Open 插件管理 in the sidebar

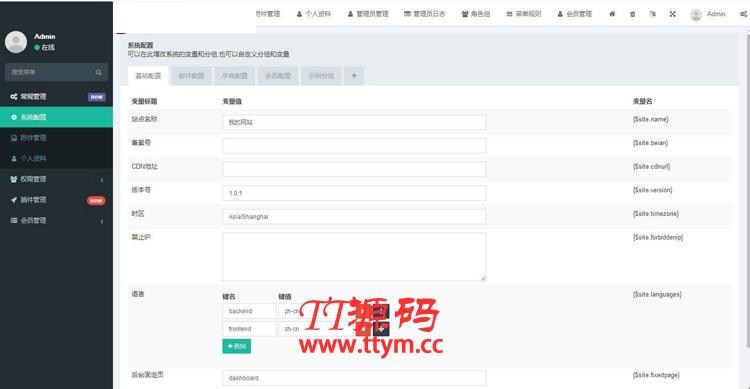(56, 200)
